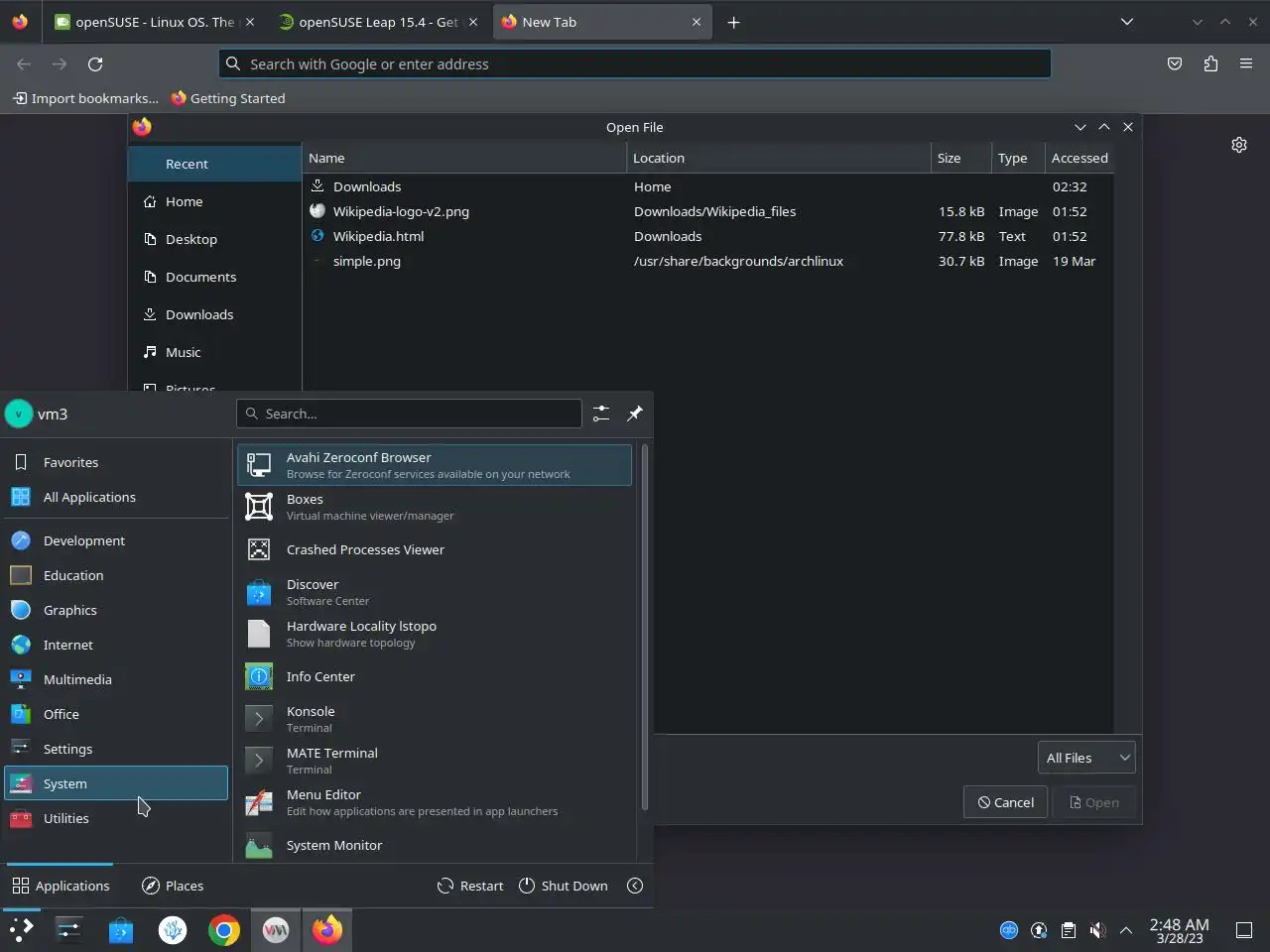Select Graphics category
The height and width of the screenshot is (952, 1270).
[x=116, y=610]
